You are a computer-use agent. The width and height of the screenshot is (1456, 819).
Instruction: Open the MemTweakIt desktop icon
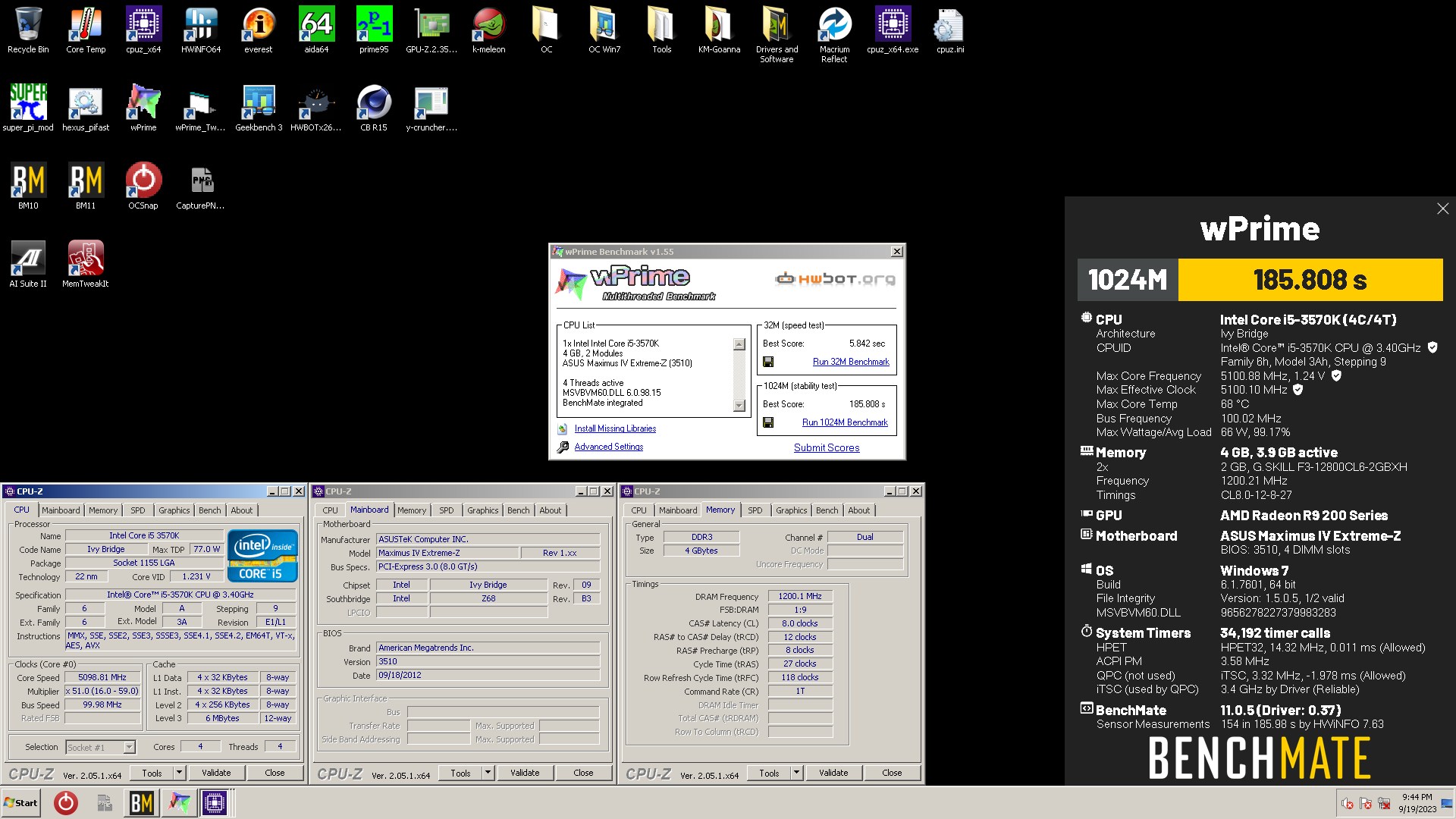pos(86,264)
